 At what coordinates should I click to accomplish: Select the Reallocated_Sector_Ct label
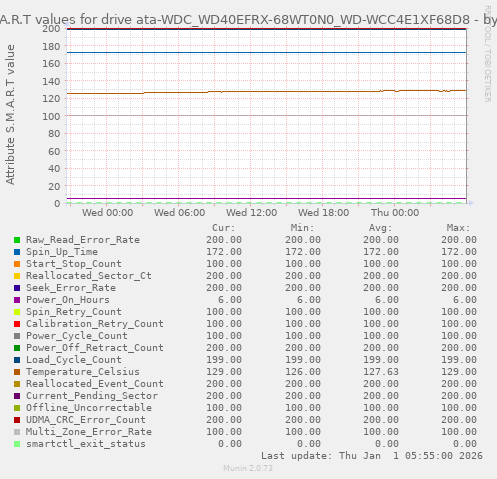point(89,276)
